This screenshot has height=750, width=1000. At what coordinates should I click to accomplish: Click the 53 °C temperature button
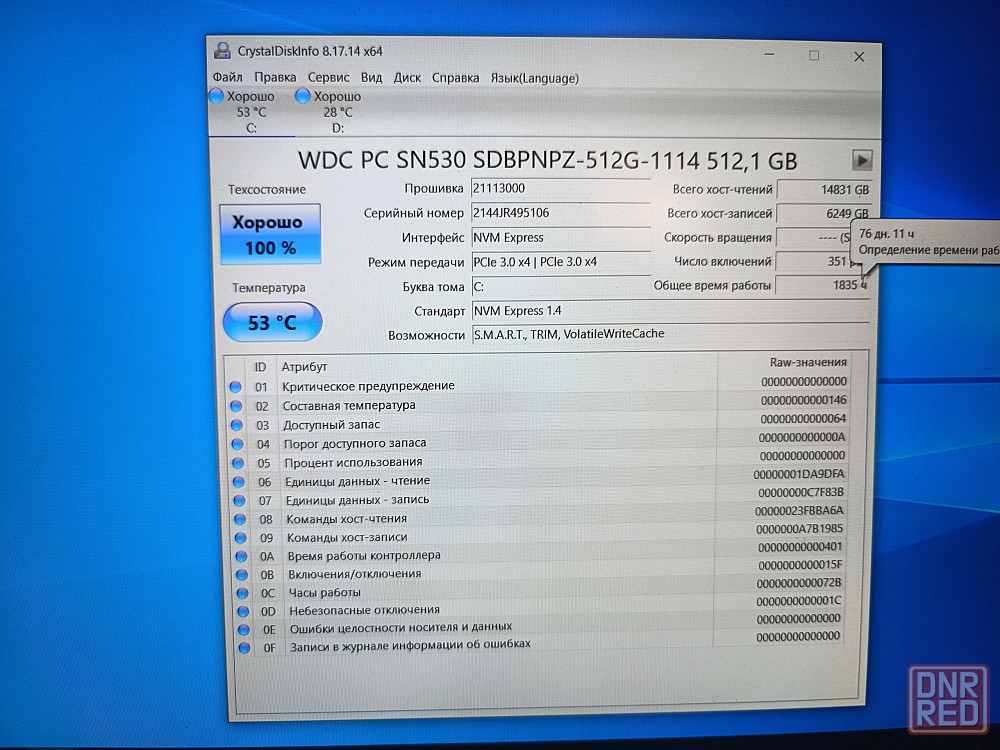click(x=272, y=323)
